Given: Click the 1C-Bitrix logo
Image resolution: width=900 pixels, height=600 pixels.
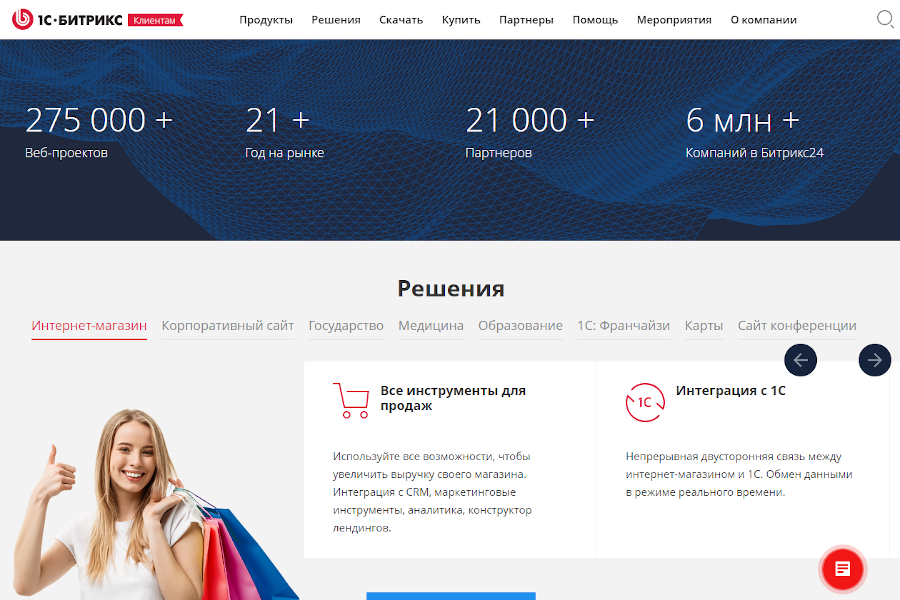Looking at the screenshot, I should (67, 20).
